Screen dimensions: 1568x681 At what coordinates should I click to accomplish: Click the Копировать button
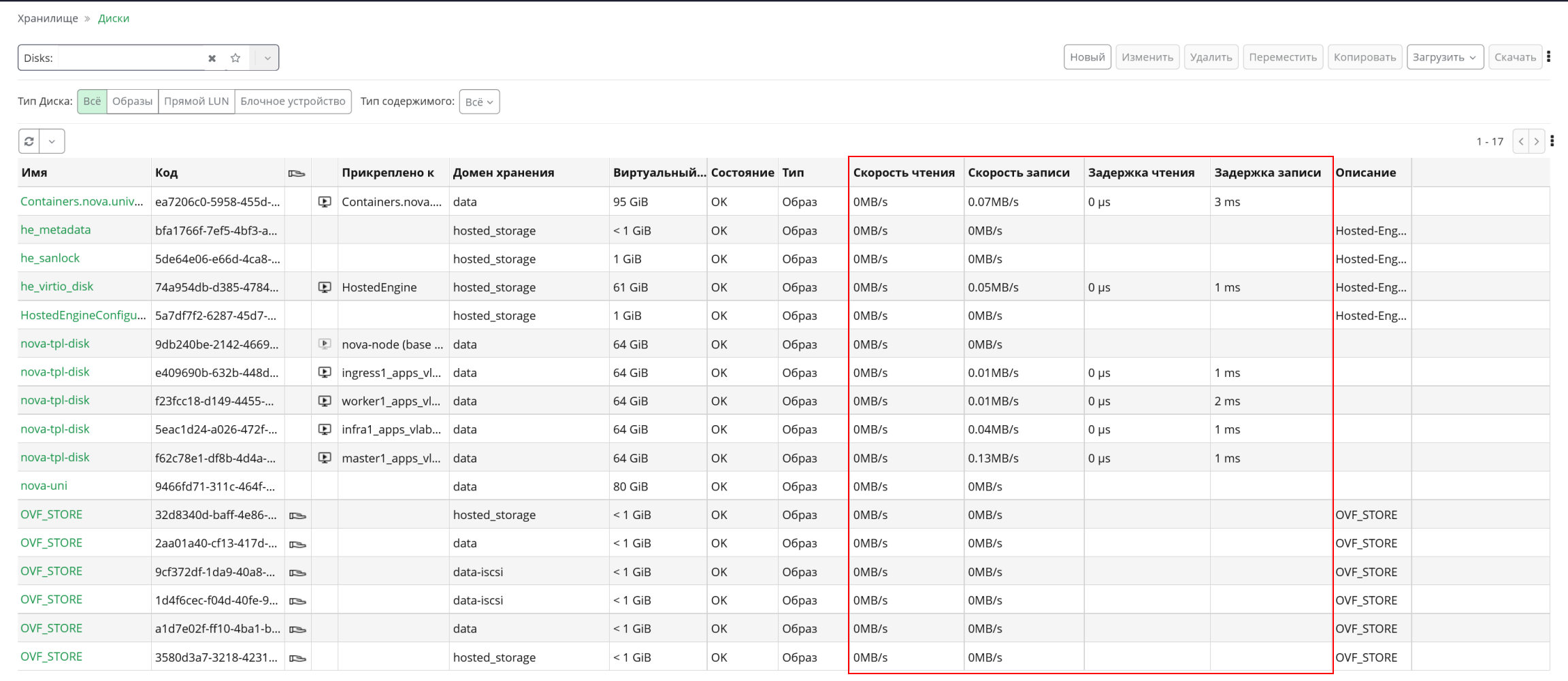click(1365, 57)
